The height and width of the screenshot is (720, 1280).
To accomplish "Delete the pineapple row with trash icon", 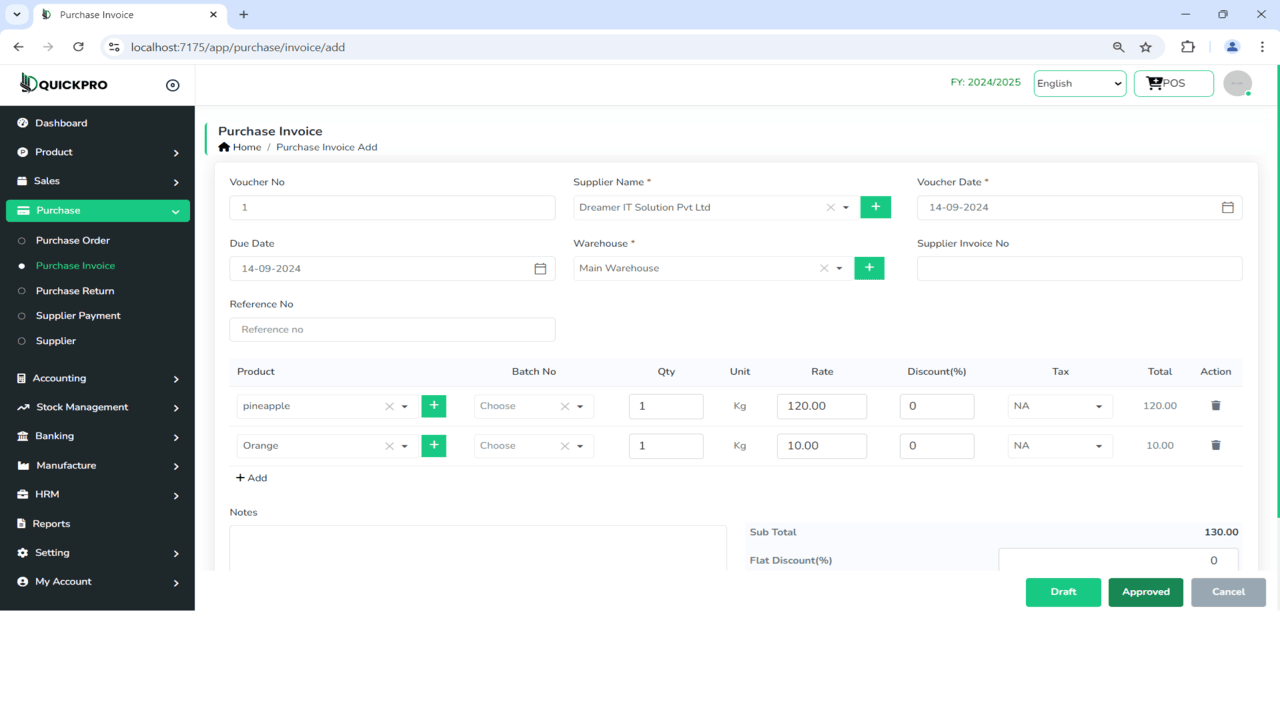I will [1215, 405].
